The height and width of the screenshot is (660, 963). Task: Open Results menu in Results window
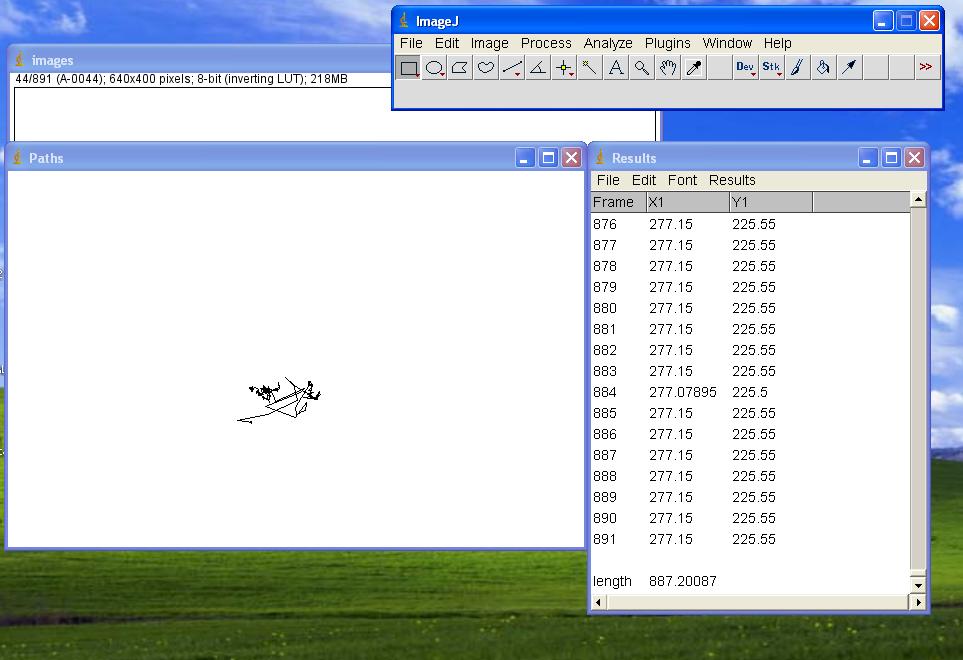732,180
